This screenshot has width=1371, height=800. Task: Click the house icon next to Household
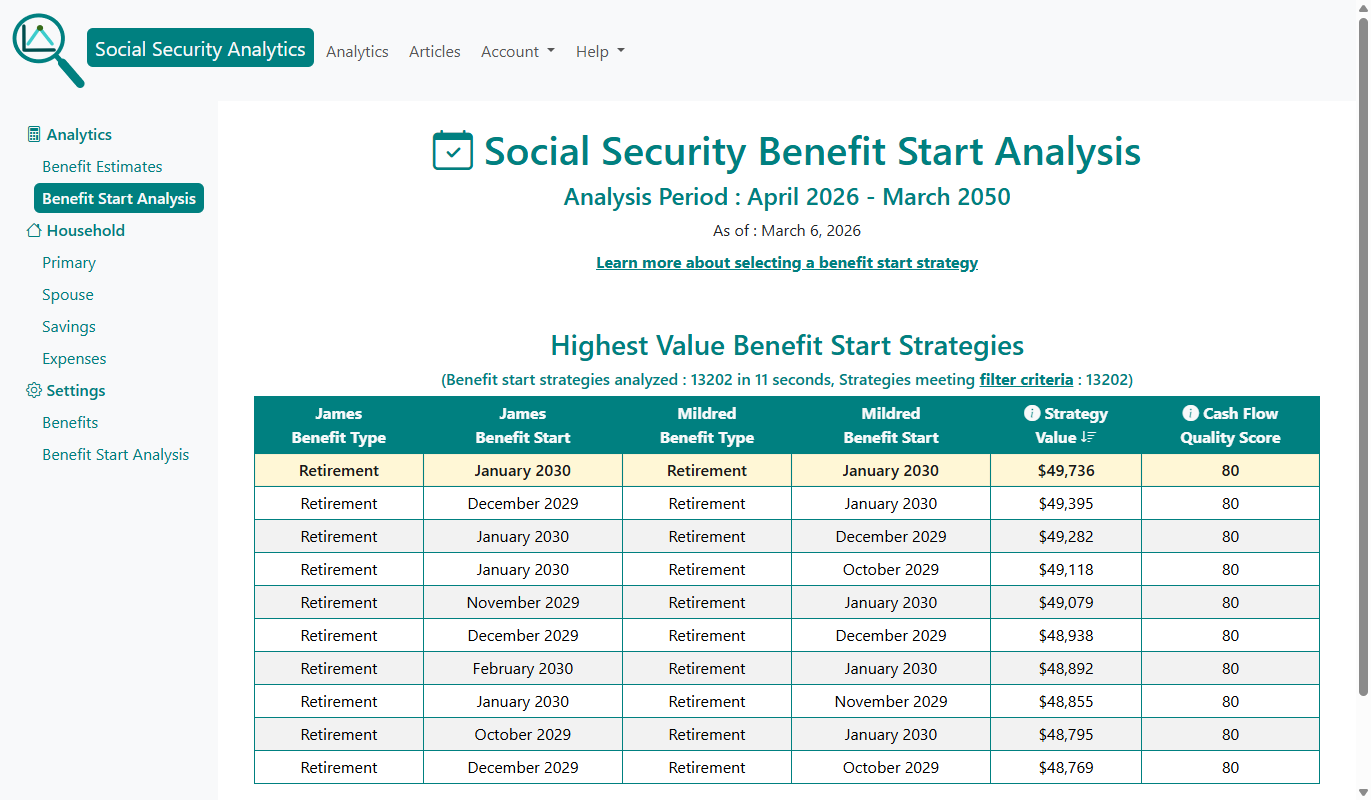33,230
